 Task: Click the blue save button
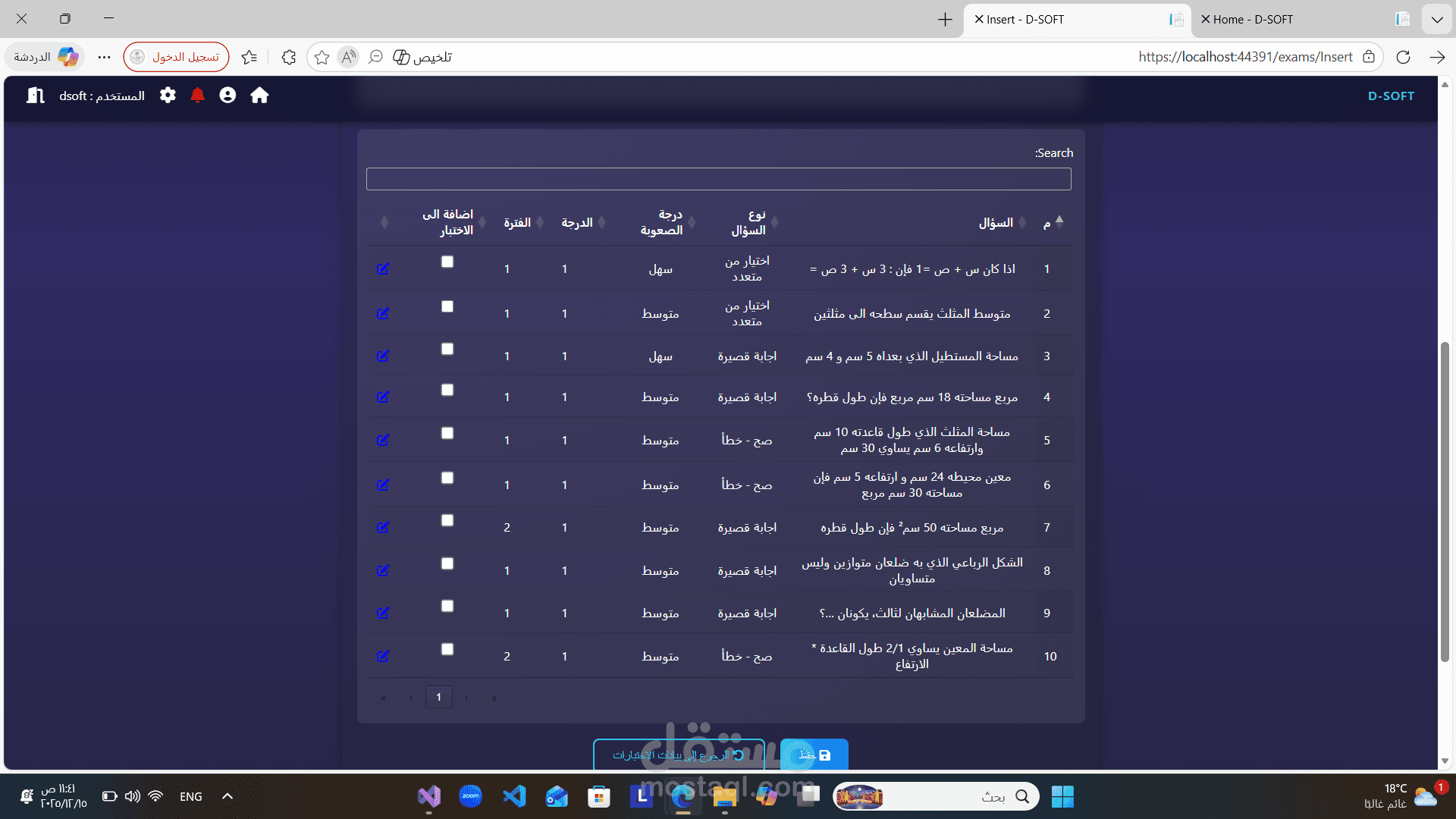[x=814, y=755]
